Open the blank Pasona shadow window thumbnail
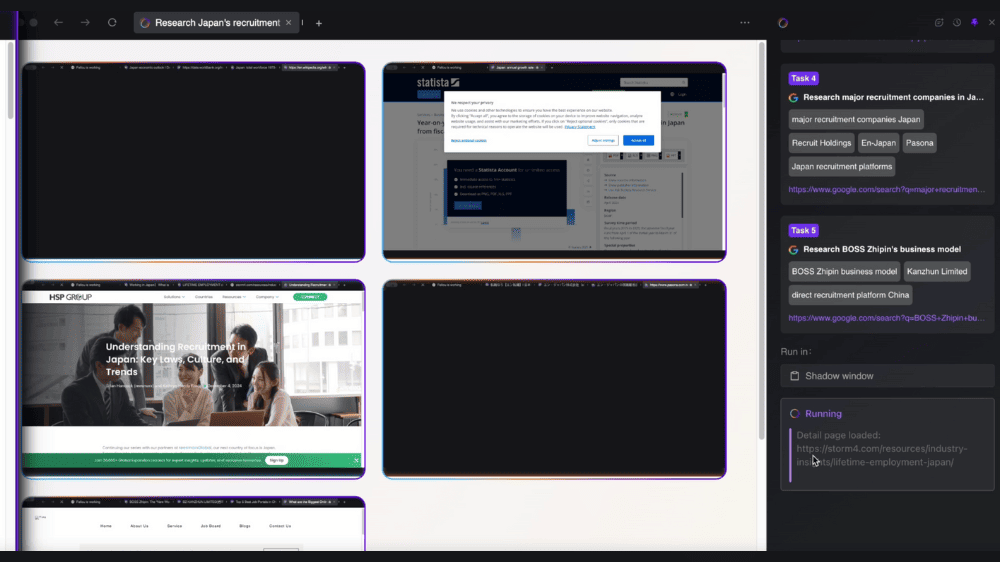This screenshot has height=562, width=1000. coord(554,379)
